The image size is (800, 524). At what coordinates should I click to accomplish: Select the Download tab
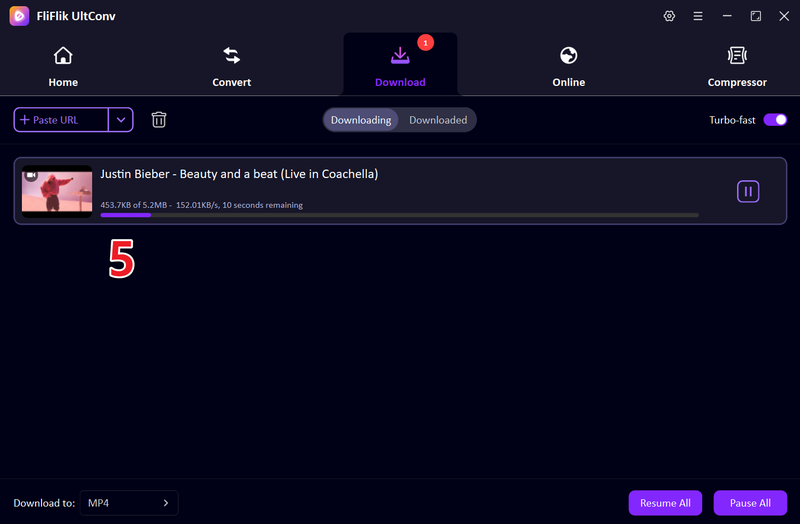[x=401, y=66]
